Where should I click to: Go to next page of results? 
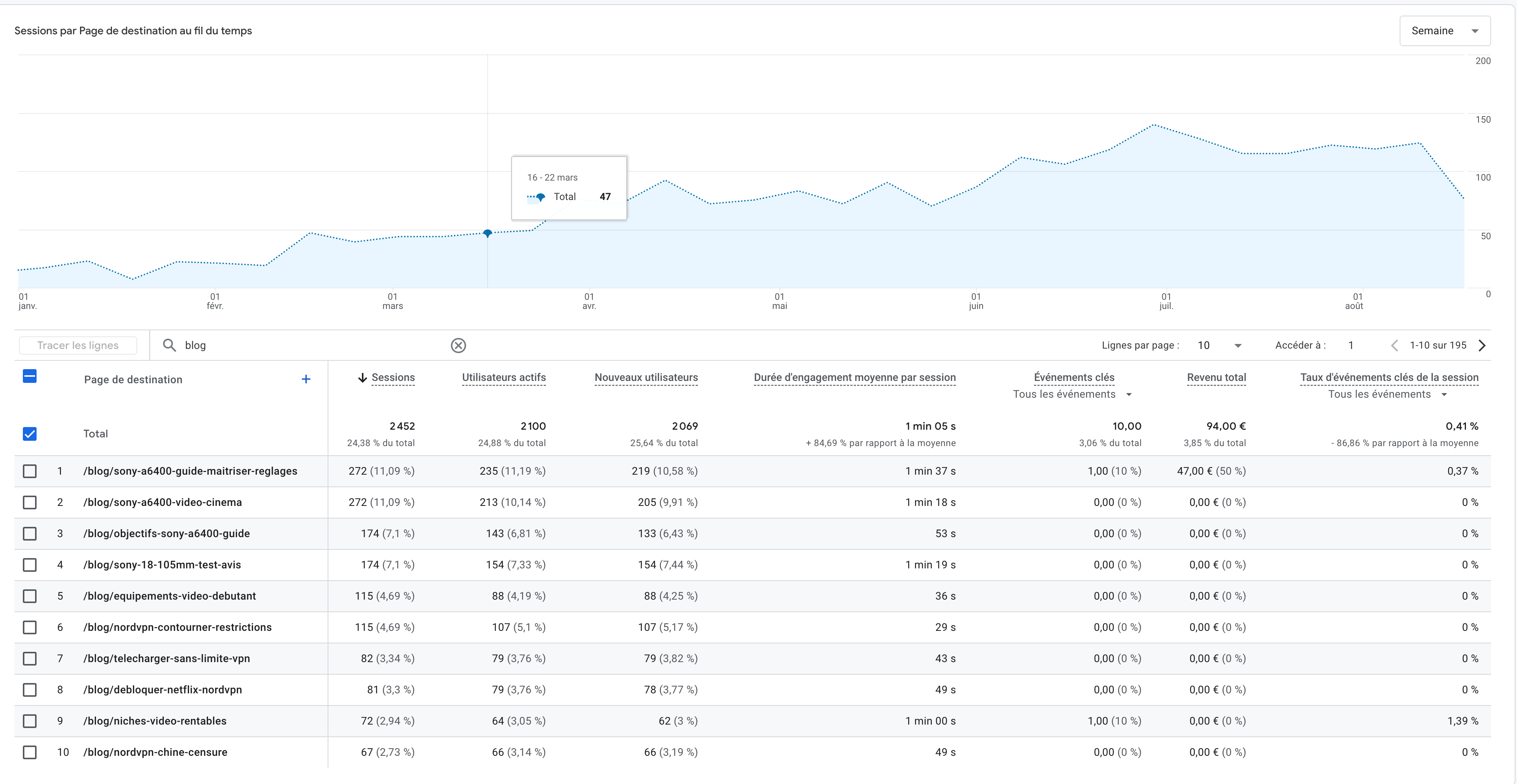[1482, 345]
